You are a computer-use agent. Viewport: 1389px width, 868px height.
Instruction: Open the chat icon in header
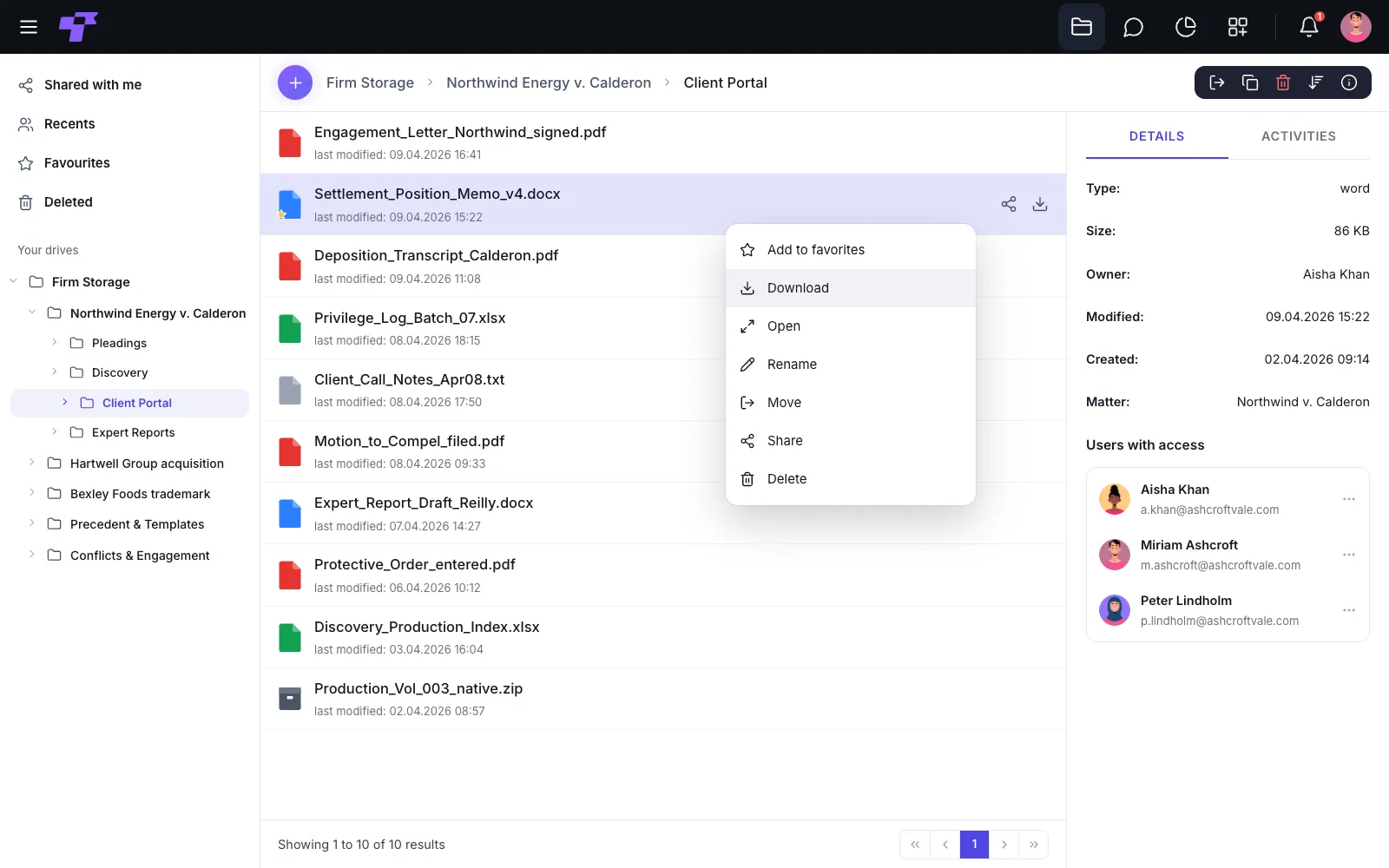1133,27
